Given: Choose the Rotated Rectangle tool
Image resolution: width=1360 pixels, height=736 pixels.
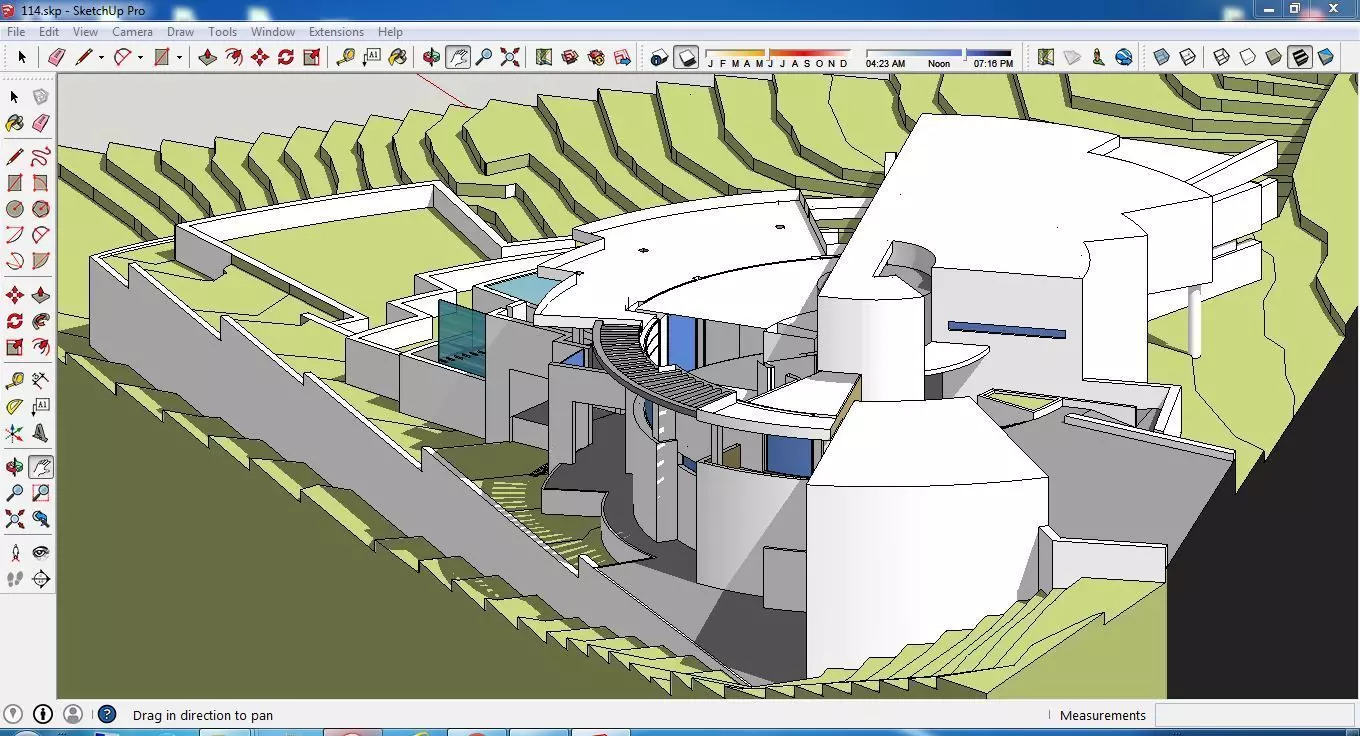Looking at the screenshot, I should pos(40,183).
